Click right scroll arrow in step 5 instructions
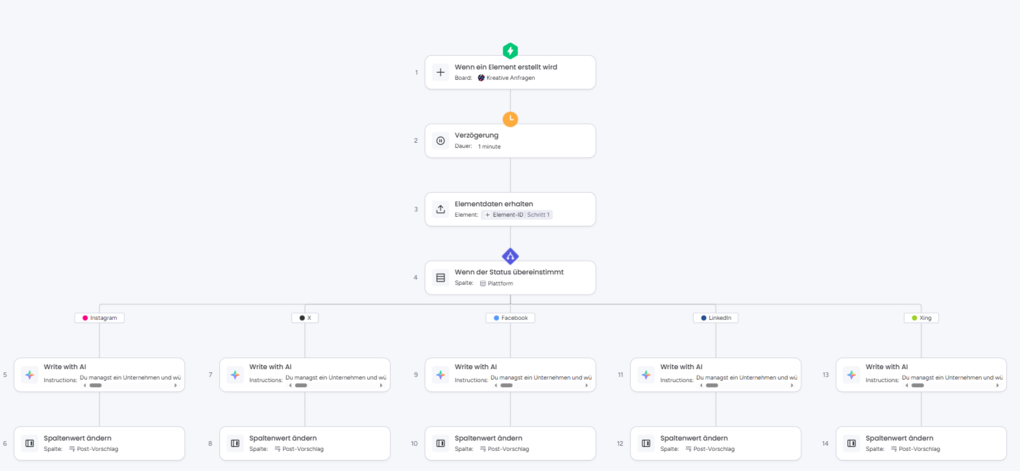 click(175, 386)
